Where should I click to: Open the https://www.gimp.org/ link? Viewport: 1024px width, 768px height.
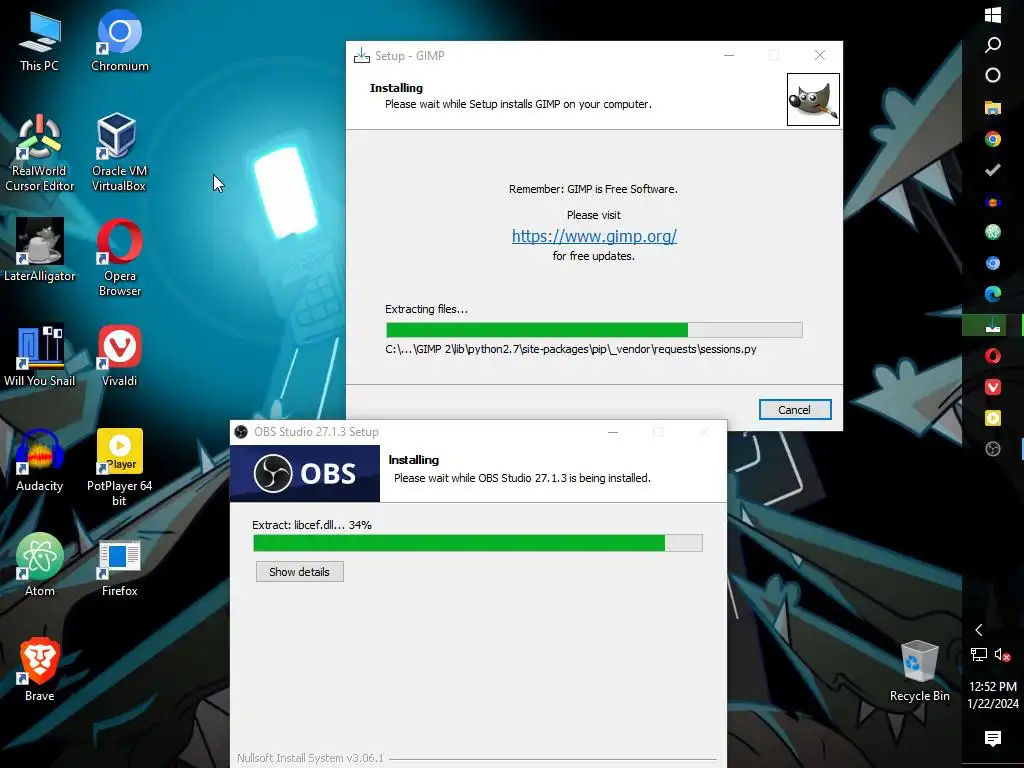[594, 236]
